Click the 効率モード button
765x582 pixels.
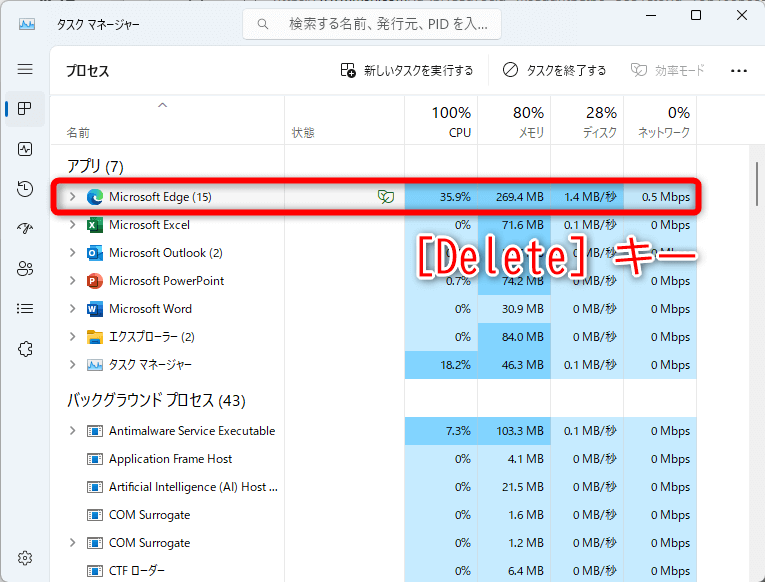tap(667, 71)
